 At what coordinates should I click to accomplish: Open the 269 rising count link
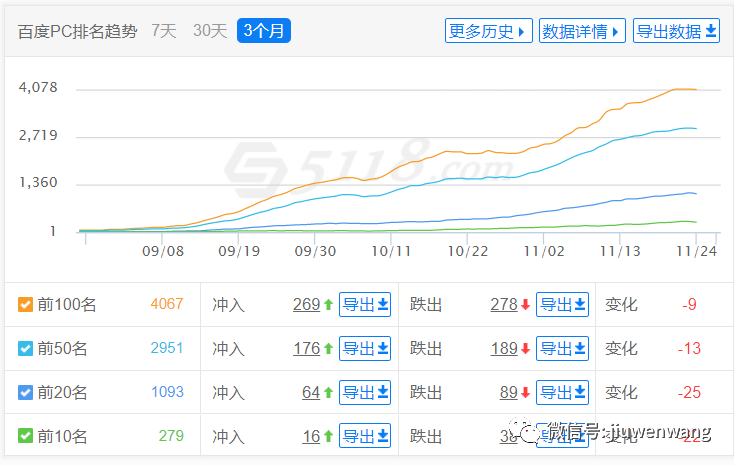pyautogui.click(x=306, y=305)
